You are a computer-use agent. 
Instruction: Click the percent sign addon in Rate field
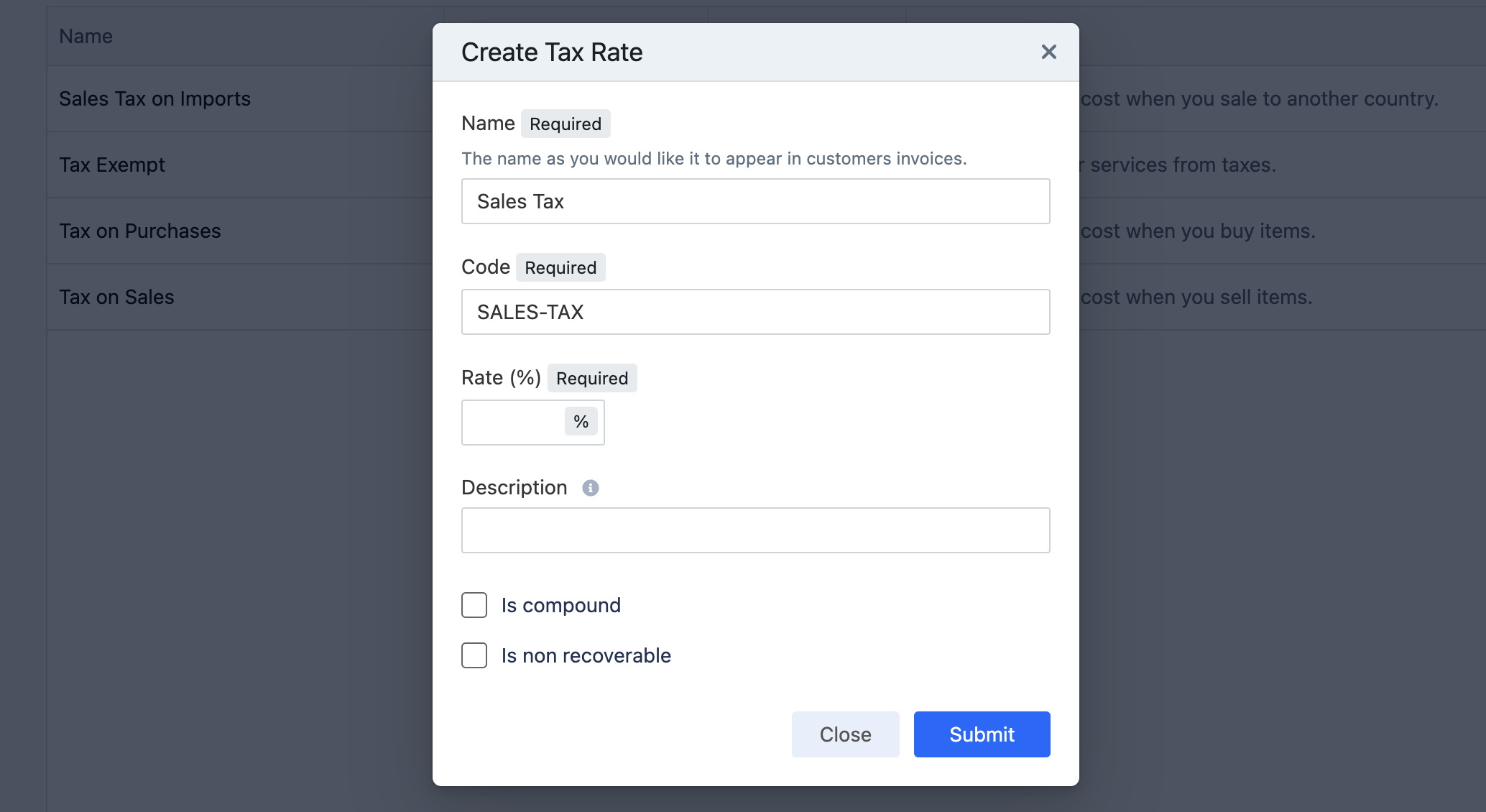[x=581, y=422]
